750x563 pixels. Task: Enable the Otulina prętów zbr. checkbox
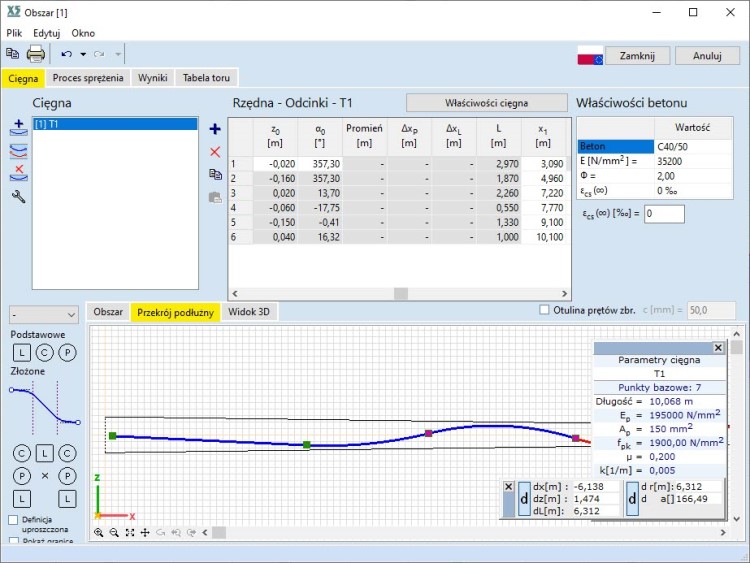click(545, 310)
